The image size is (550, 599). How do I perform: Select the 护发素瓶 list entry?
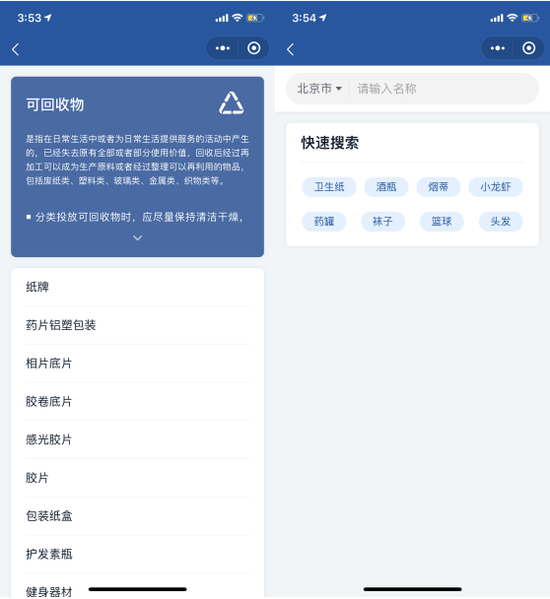click(x=138, y=554)
